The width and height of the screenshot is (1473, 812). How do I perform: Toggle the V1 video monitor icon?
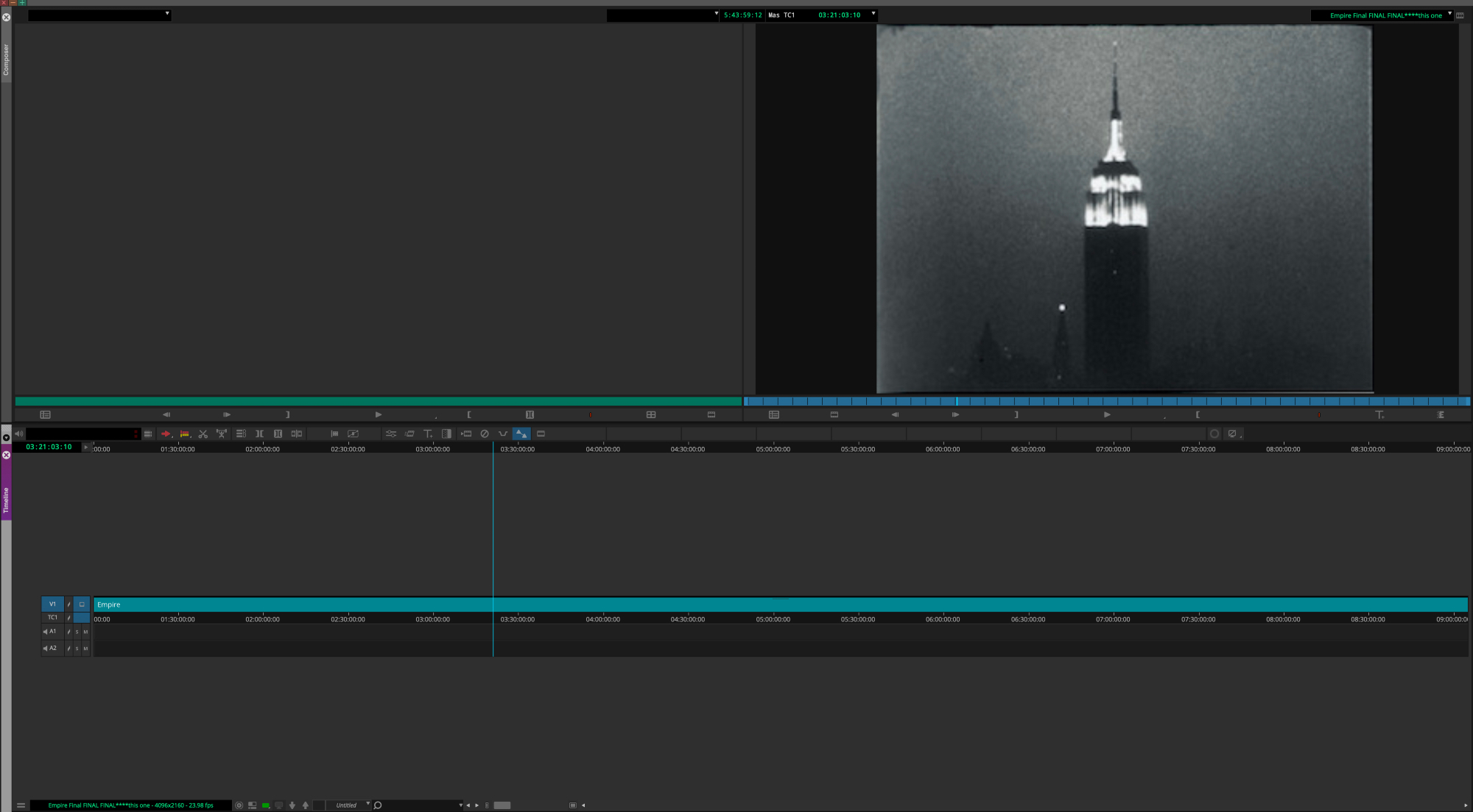(82, 604)
